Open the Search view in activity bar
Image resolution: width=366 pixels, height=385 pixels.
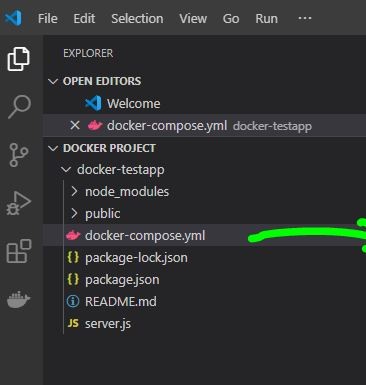pyautogui.click(x=19, y=107)
